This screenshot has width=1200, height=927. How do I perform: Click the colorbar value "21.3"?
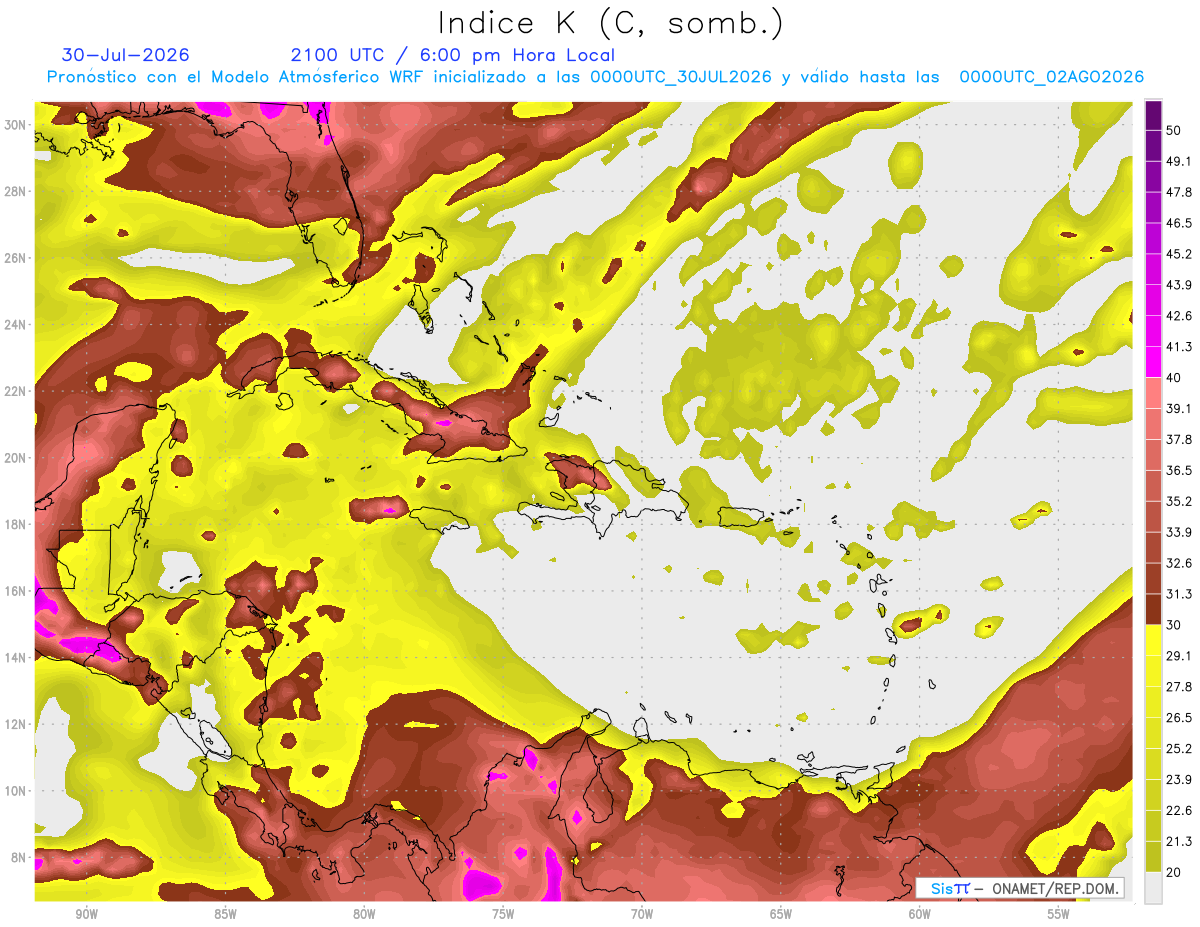click(x=1180, y=841)
